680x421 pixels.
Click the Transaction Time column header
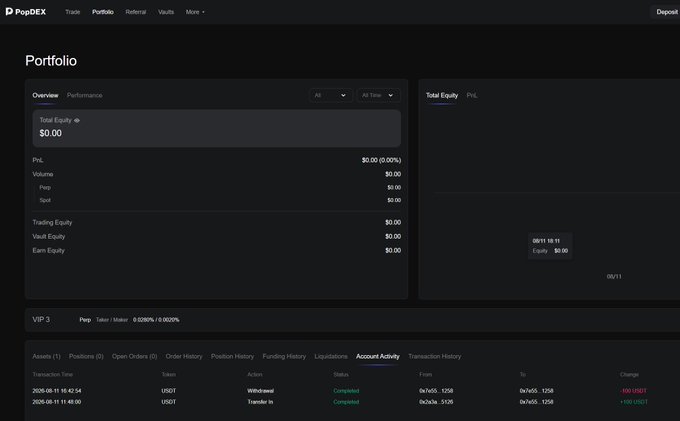coord(52,375)
